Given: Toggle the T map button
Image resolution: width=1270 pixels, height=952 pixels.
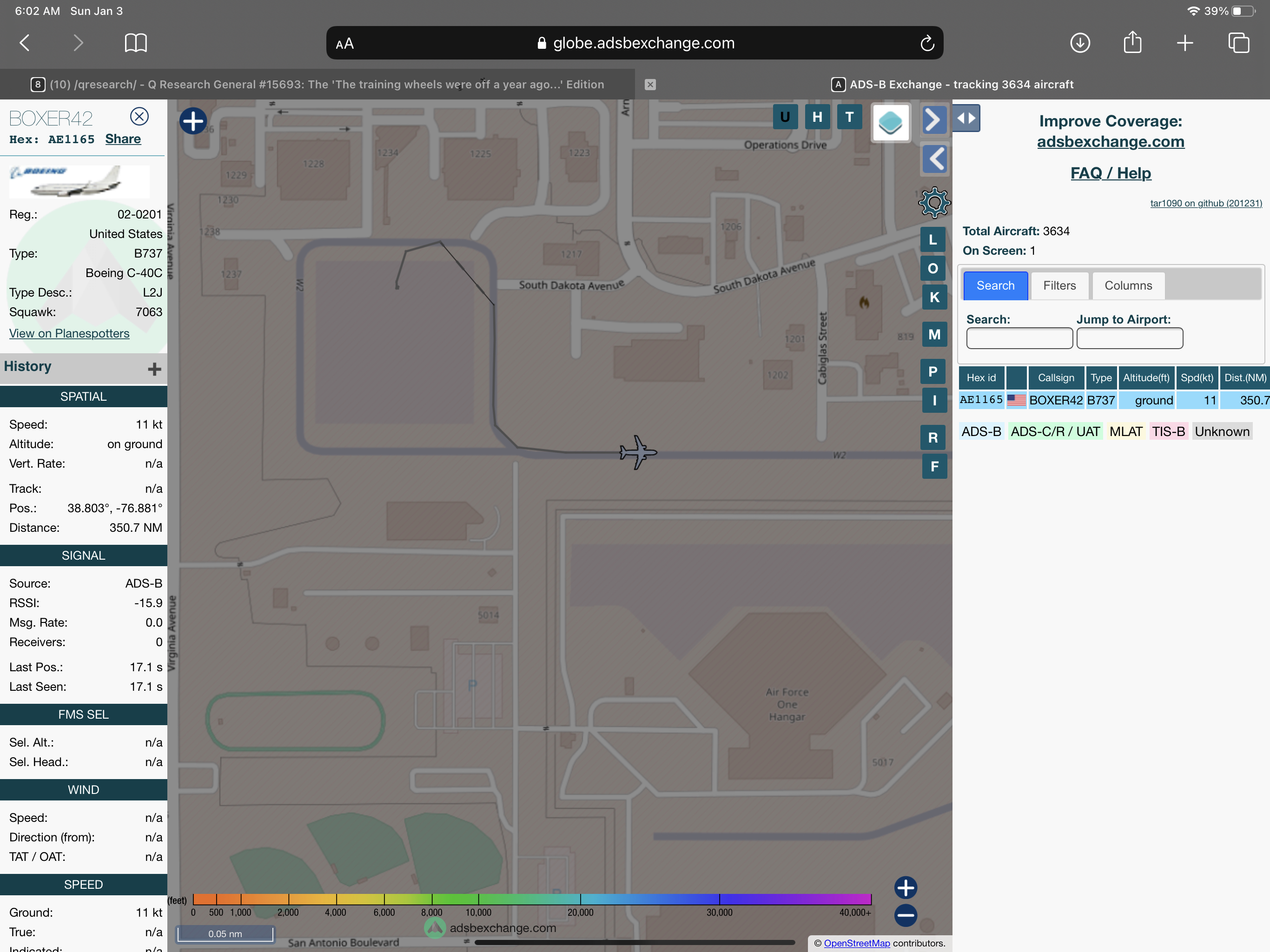Looking at the screenshot, I should (849, 117).
